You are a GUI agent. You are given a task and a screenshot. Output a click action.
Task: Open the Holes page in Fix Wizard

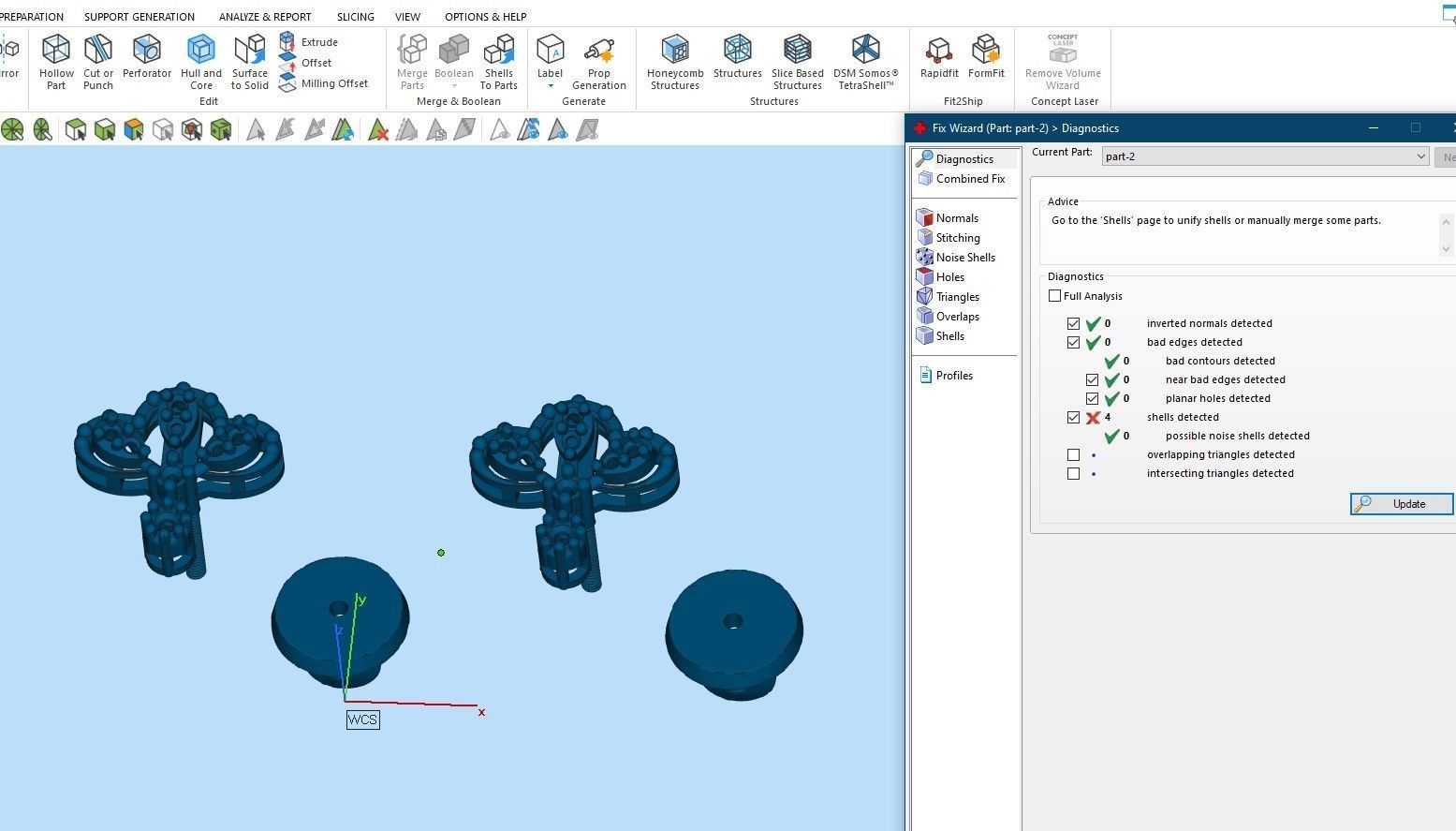[x=950, y=277]
